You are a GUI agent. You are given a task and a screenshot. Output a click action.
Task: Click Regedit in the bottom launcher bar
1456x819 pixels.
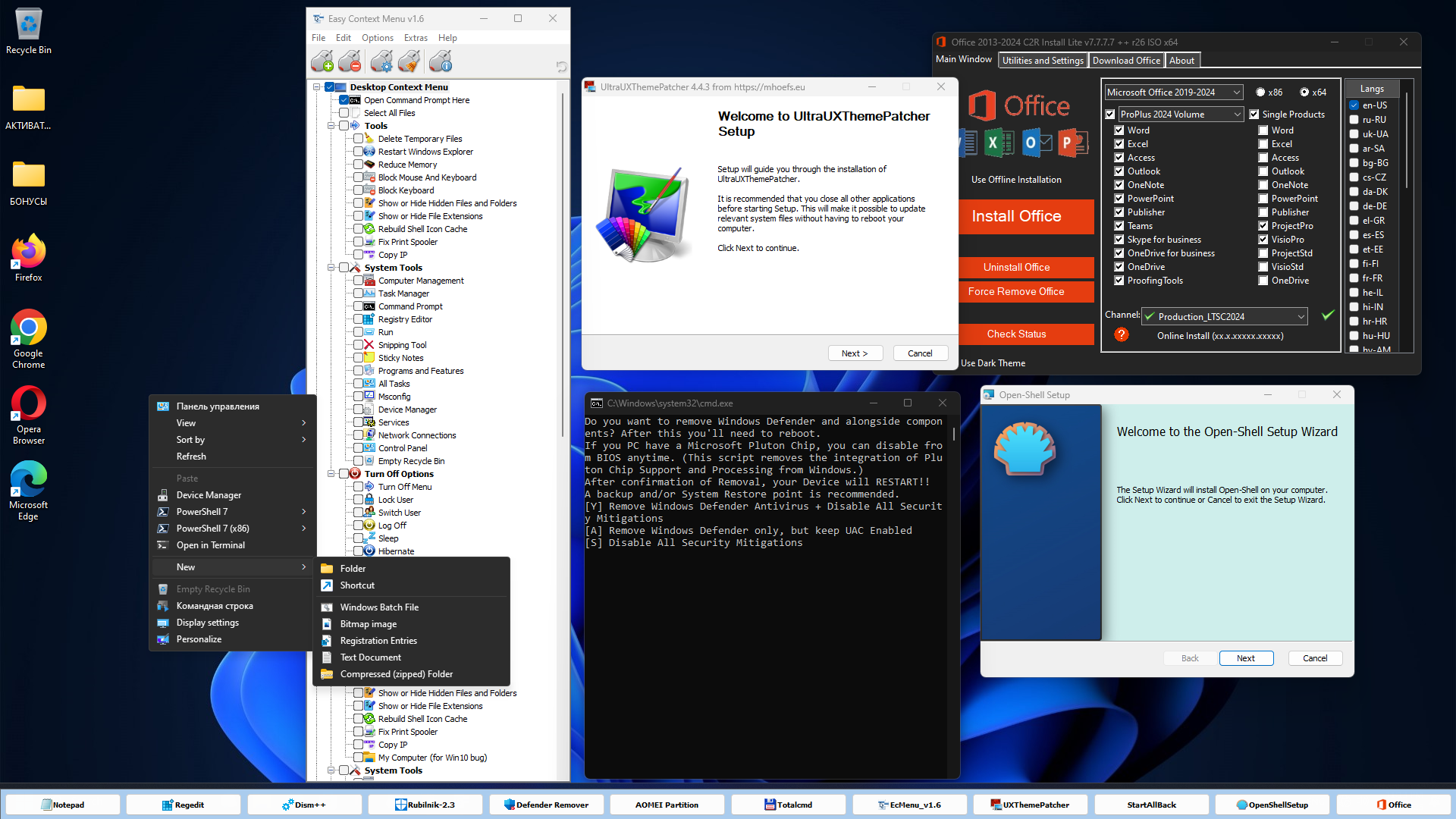(x=183, y=805)
